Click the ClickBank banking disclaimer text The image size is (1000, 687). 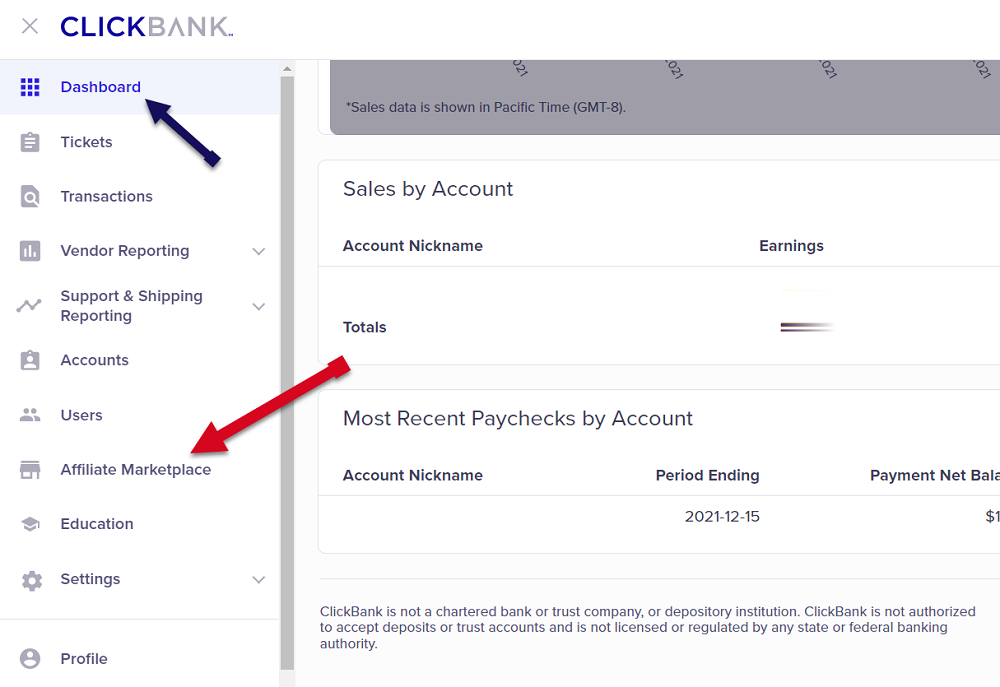click(x=647, y=628)
